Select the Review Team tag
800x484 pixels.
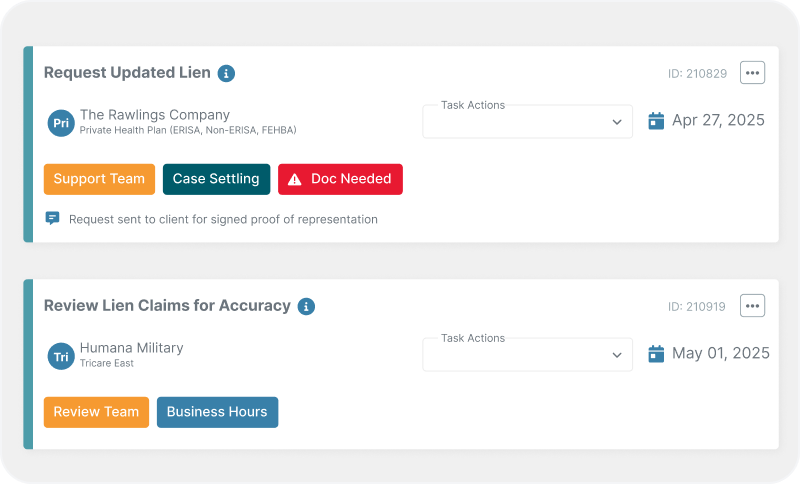click(96, 412)
